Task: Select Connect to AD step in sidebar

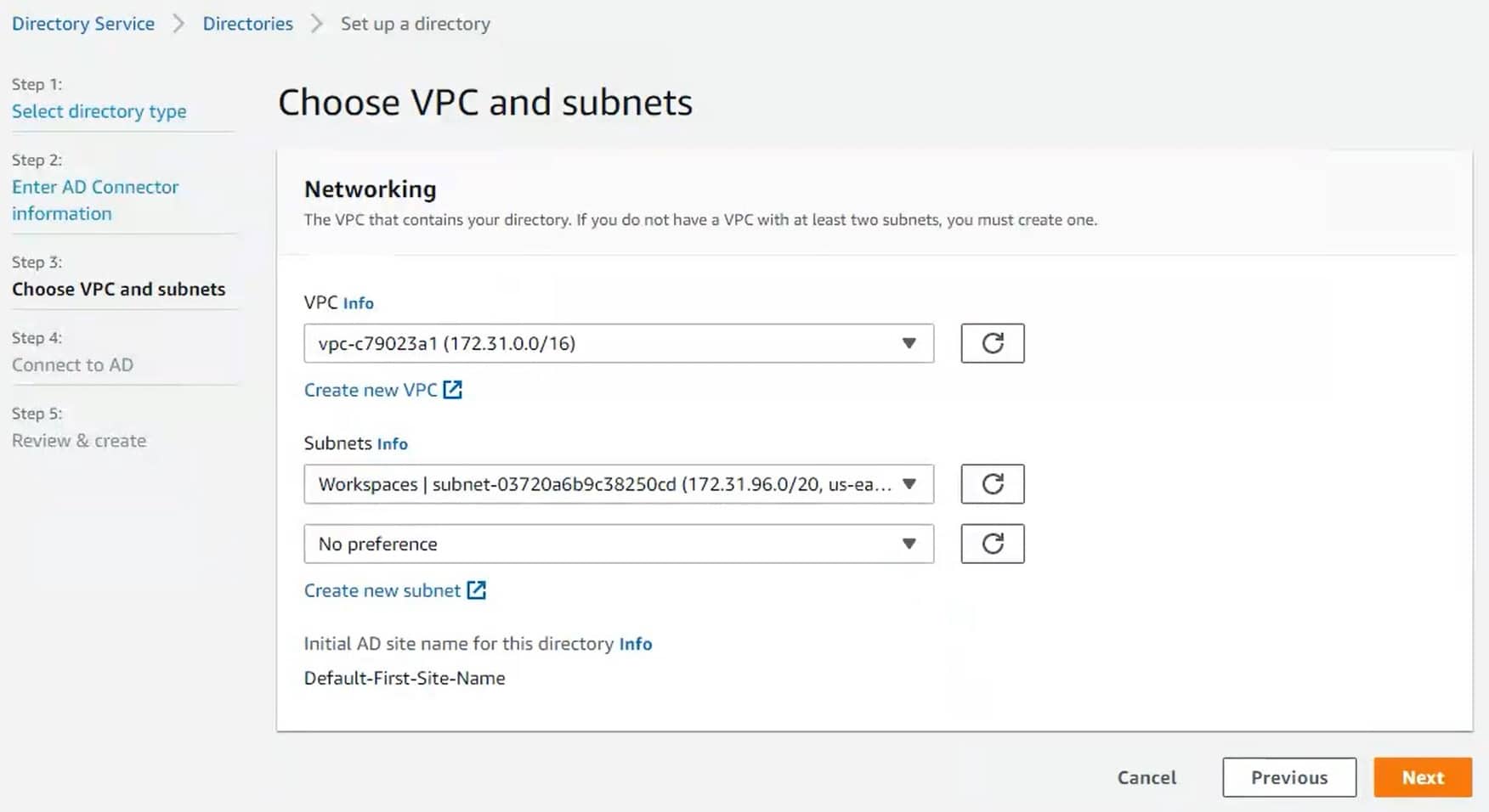Action: (72, 364)
